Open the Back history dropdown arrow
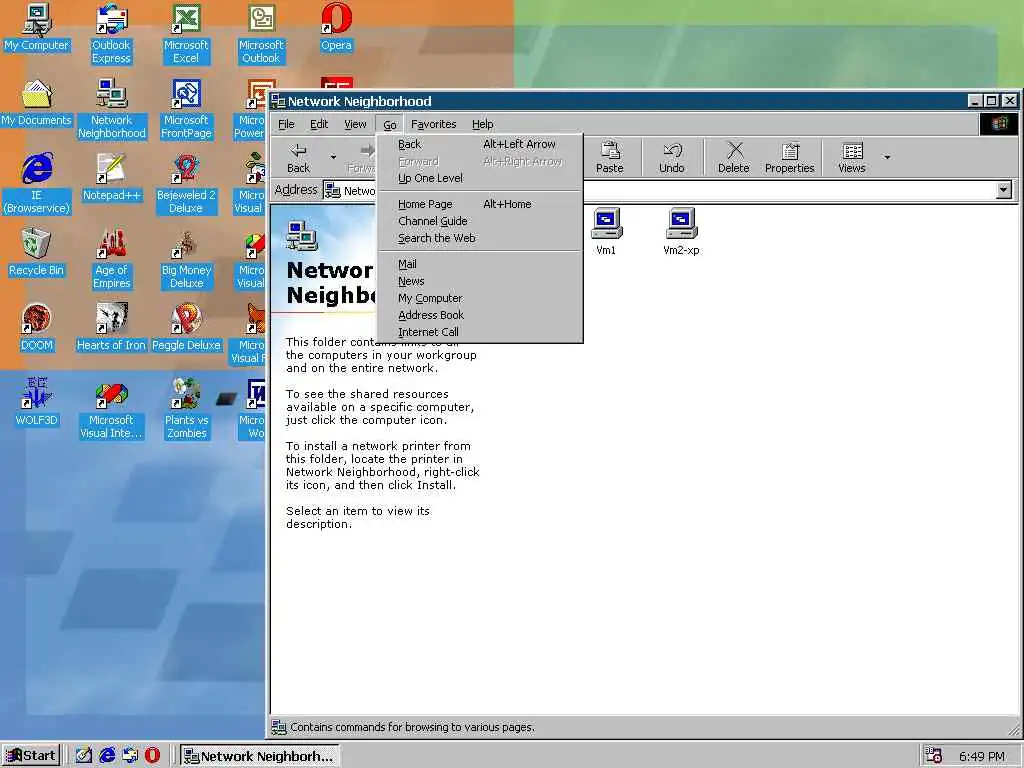 (x=333, y=157)
